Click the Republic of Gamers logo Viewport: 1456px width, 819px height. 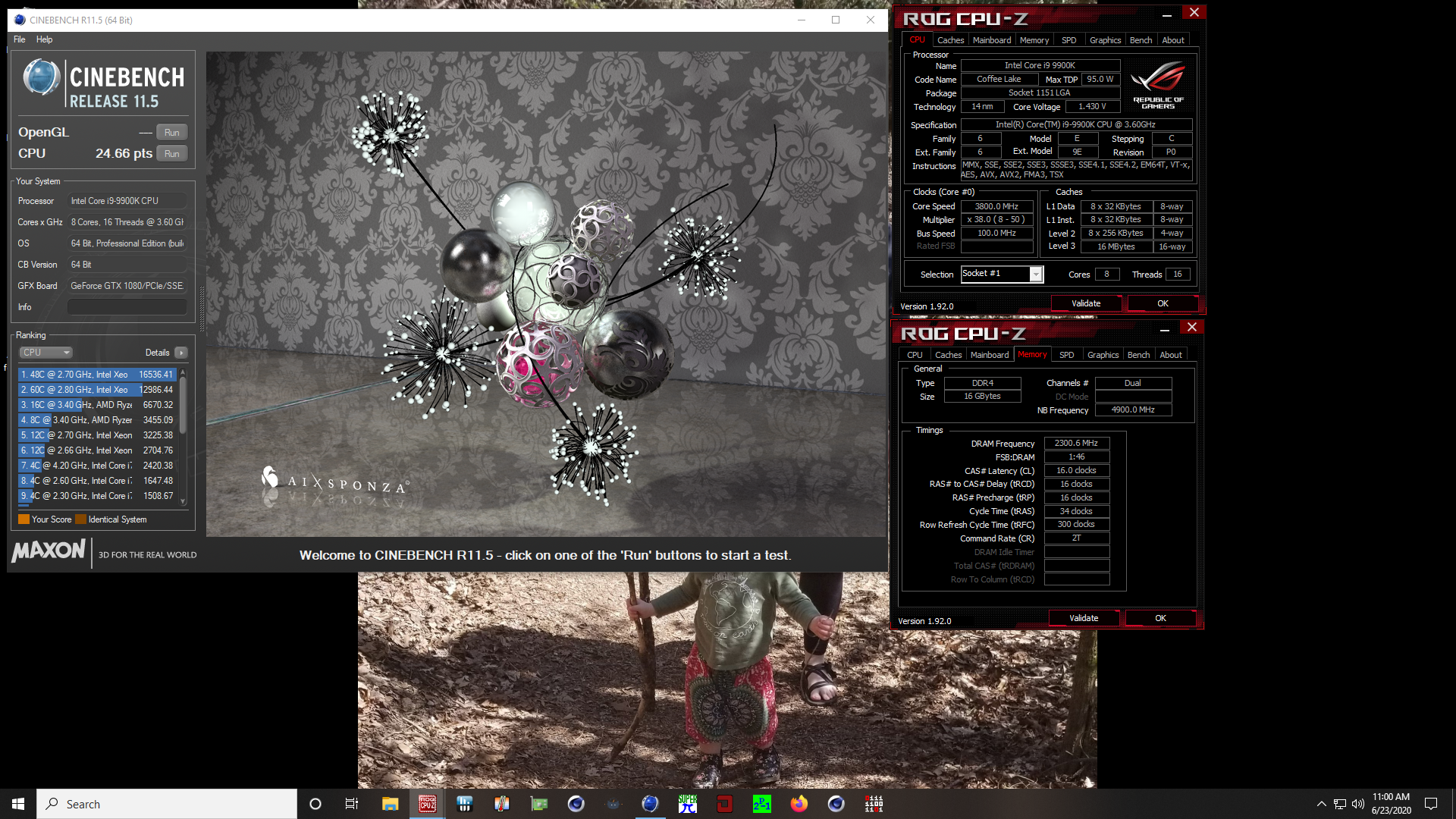(1158, 84)
